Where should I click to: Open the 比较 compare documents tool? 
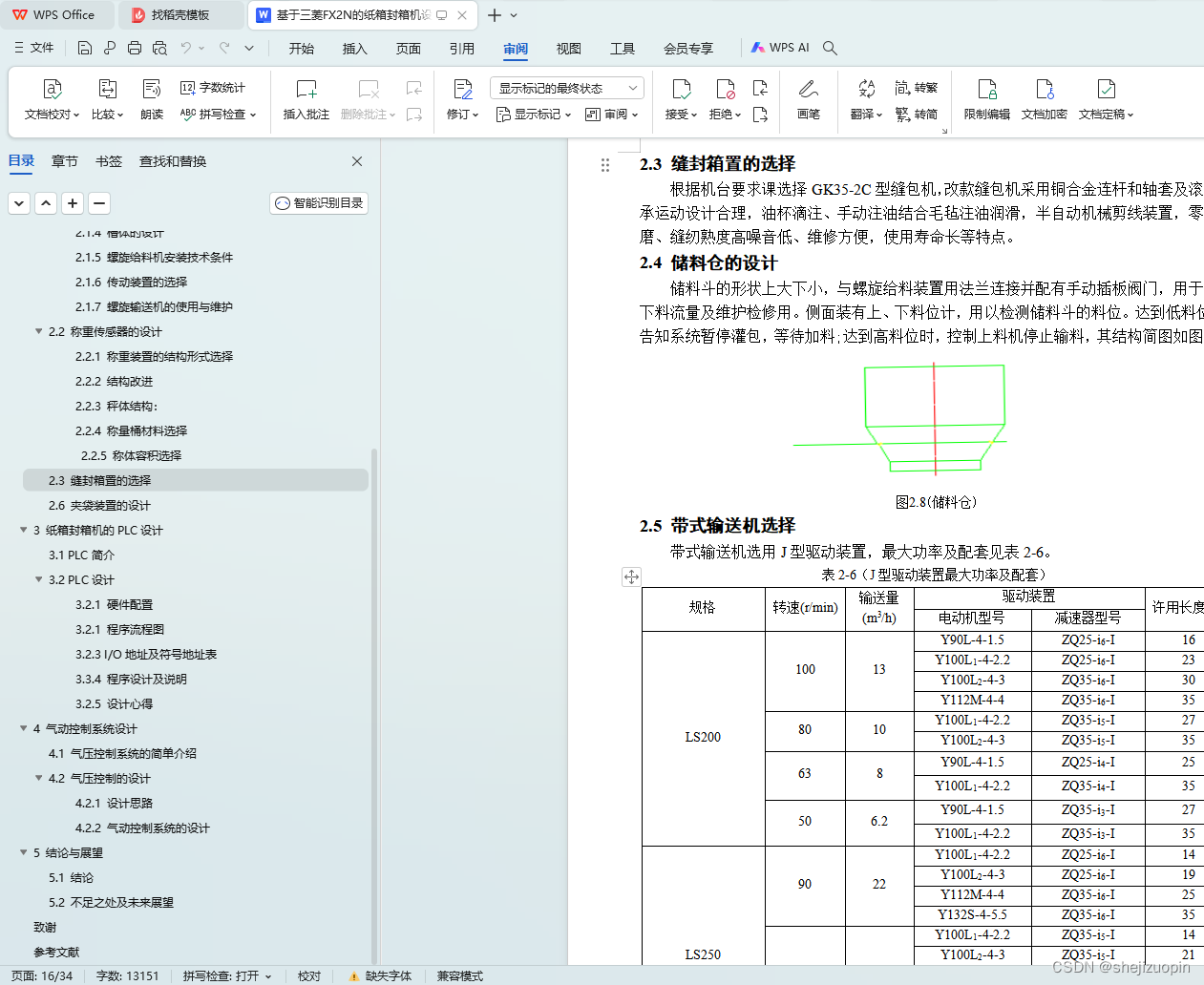[x=107, y=99]
